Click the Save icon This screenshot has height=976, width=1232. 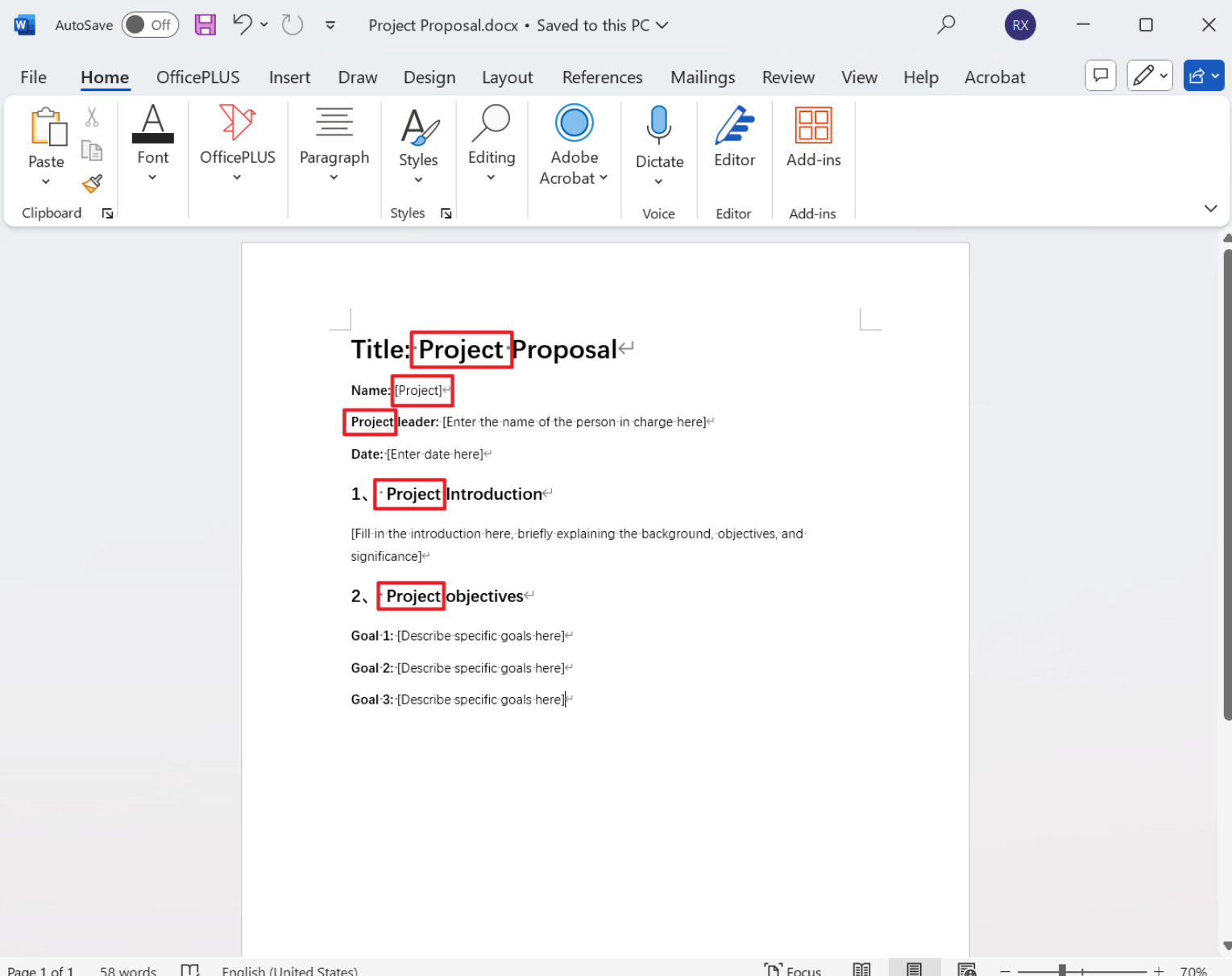205,24
